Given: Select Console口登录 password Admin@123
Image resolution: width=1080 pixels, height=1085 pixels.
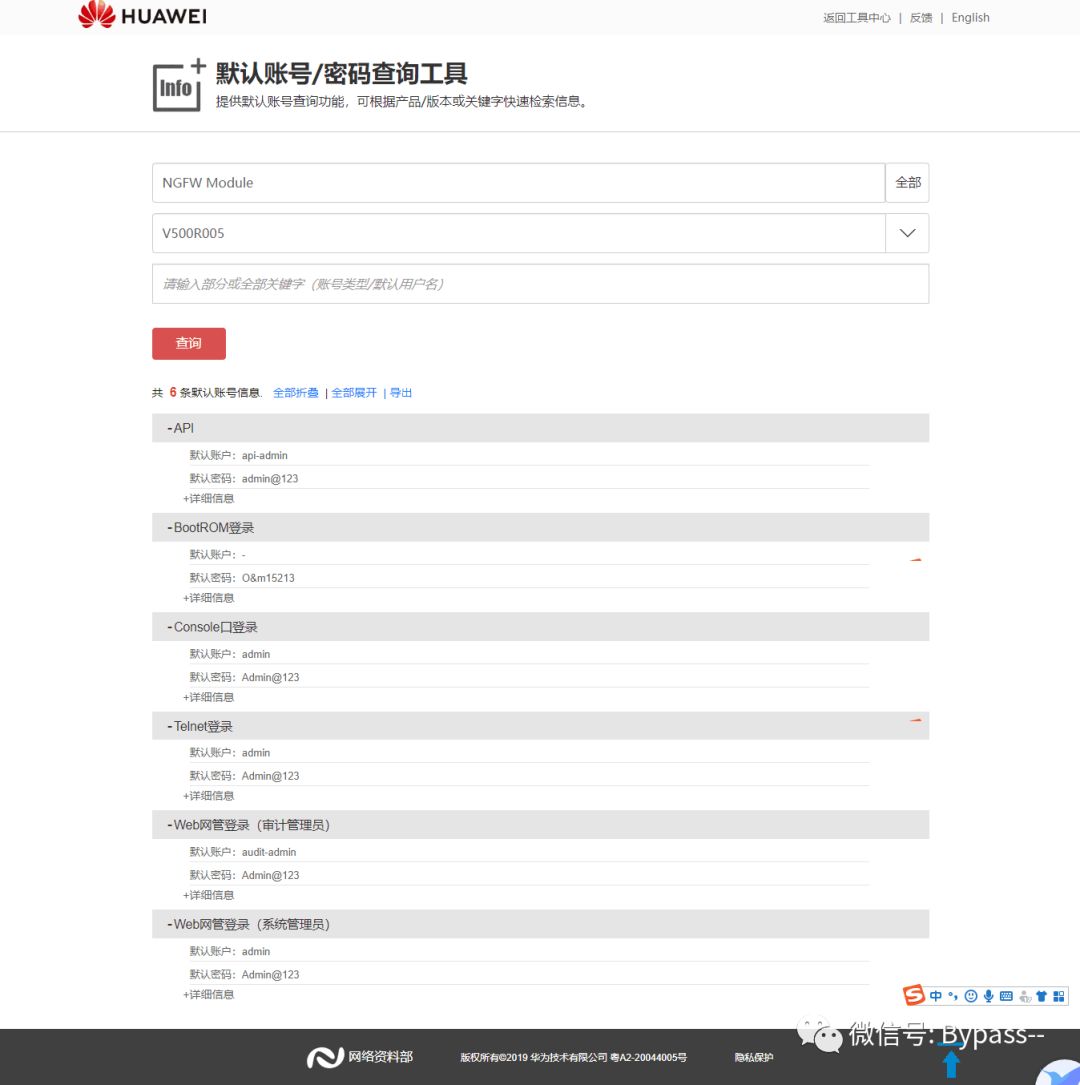Looking at the screenshot, I should point(271,677).
